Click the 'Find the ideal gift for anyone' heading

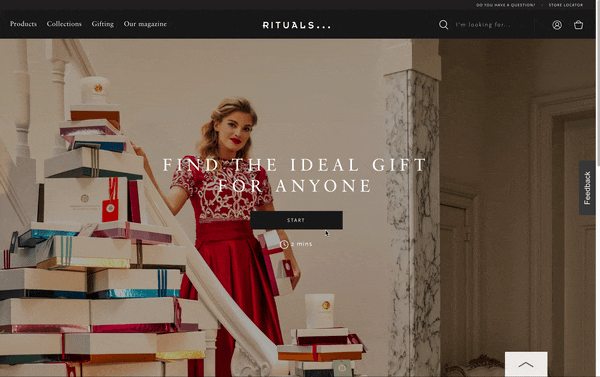pyautogui.click(x=295, y=175)
